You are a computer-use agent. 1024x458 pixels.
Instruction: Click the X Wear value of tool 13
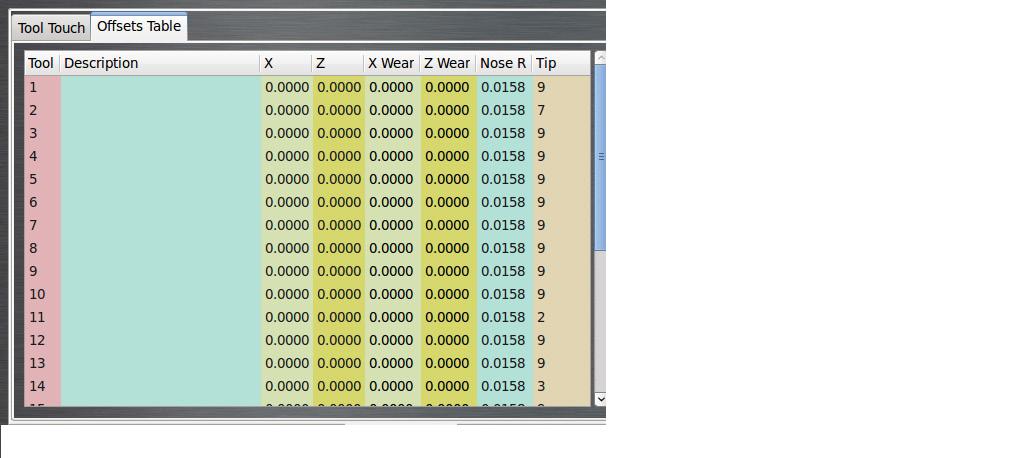pos(392,363)
